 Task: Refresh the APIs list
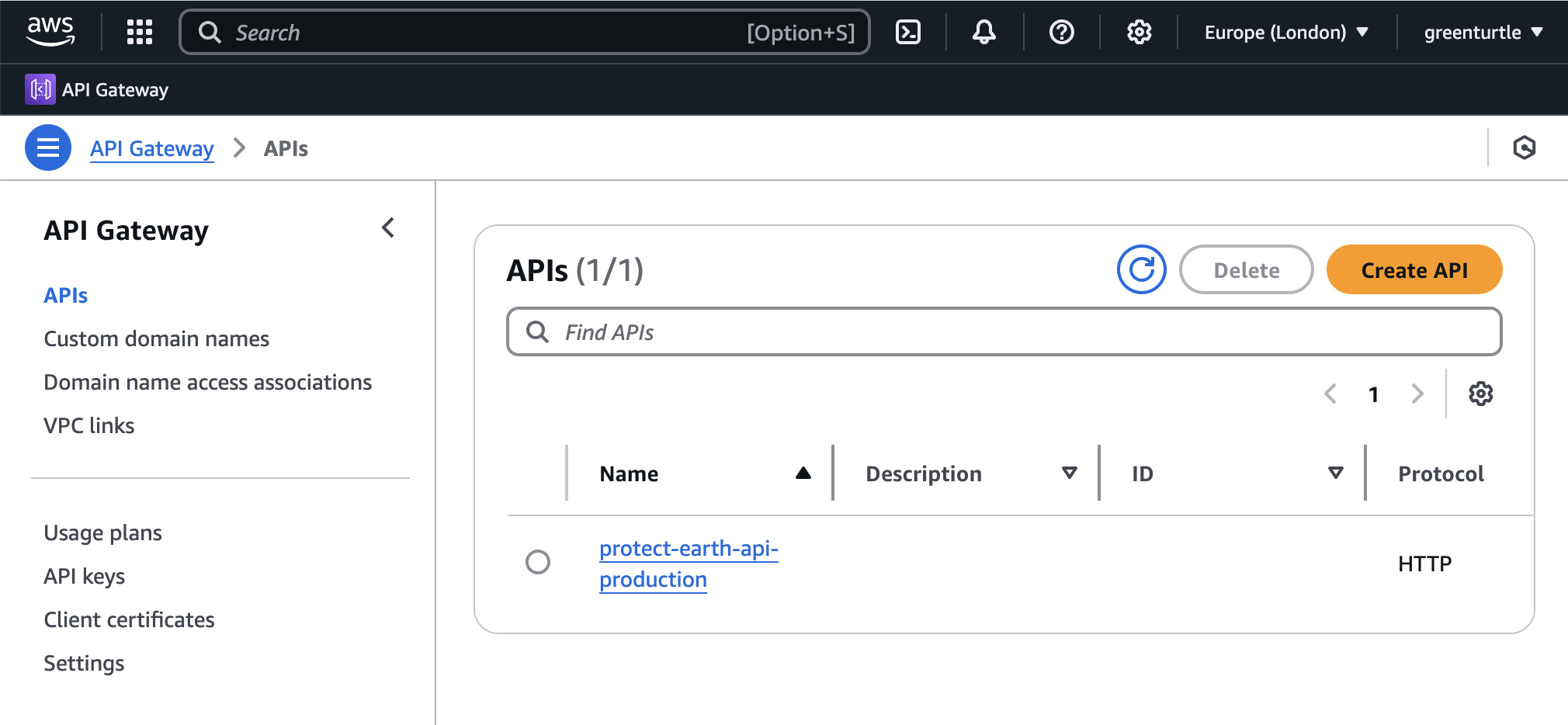click(x=1141, y=269)
